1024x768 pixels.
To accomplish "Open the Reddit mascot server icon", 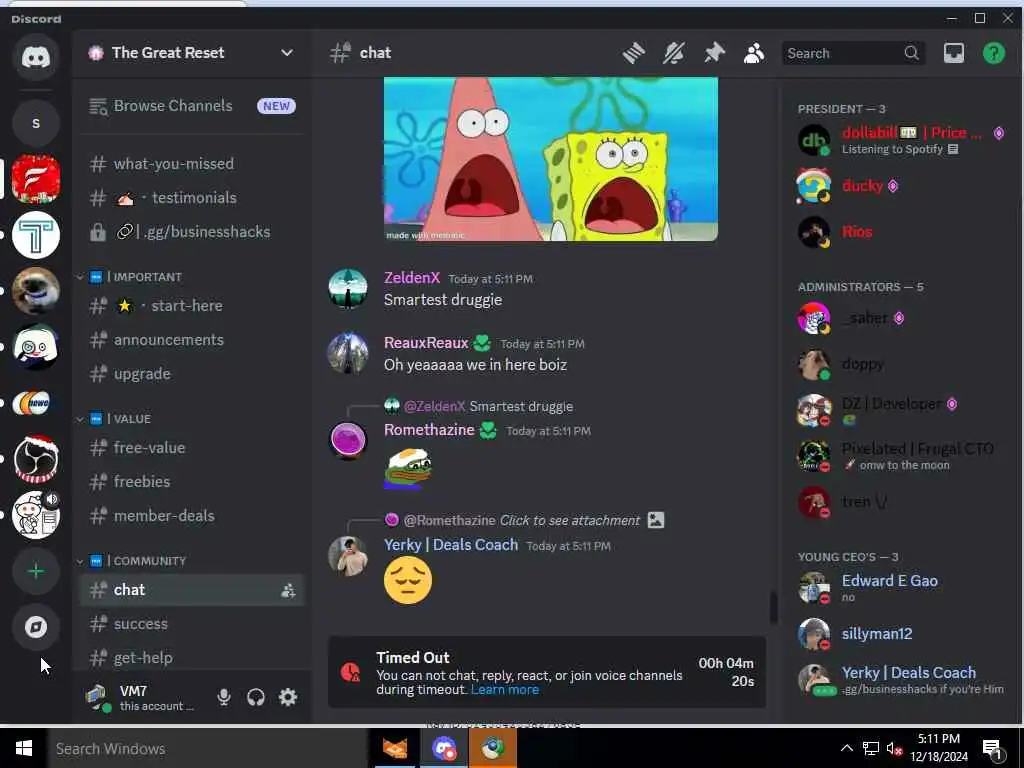I will (x=36, y=515).
